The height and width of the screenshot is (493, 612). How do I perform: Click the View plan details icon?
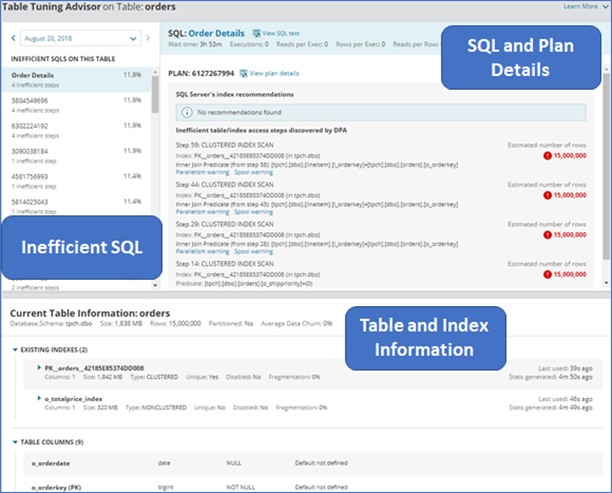coord(244,73)
